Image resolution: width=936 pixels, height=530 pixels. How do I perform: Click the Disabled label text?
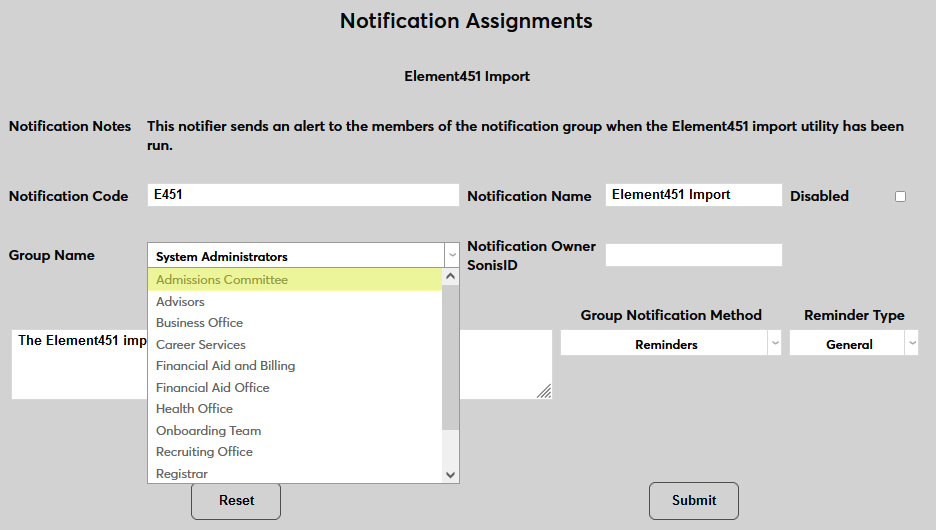pos(819,196)
